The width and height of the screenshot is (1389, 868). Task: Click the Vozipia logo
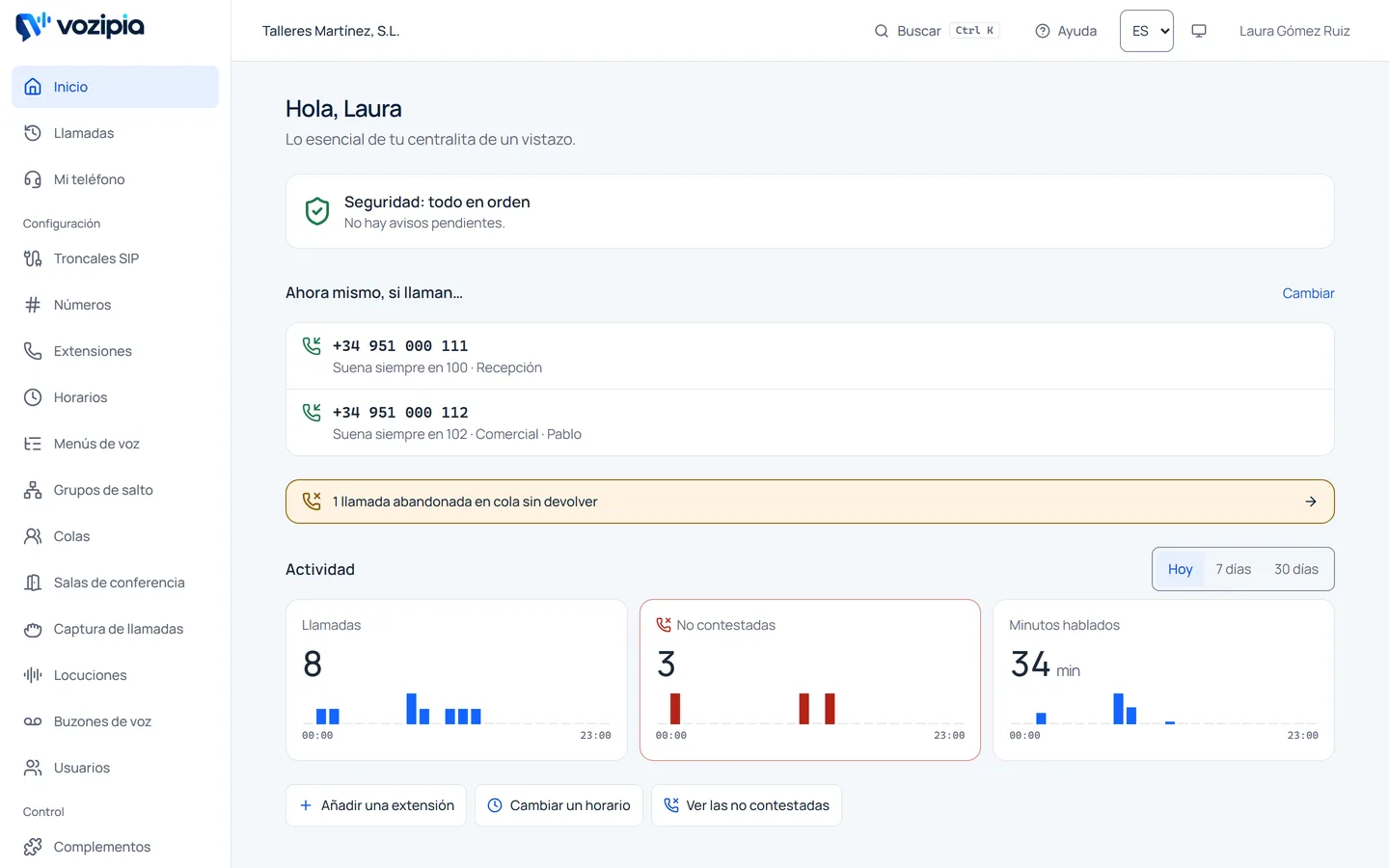[x=80, y=26]
